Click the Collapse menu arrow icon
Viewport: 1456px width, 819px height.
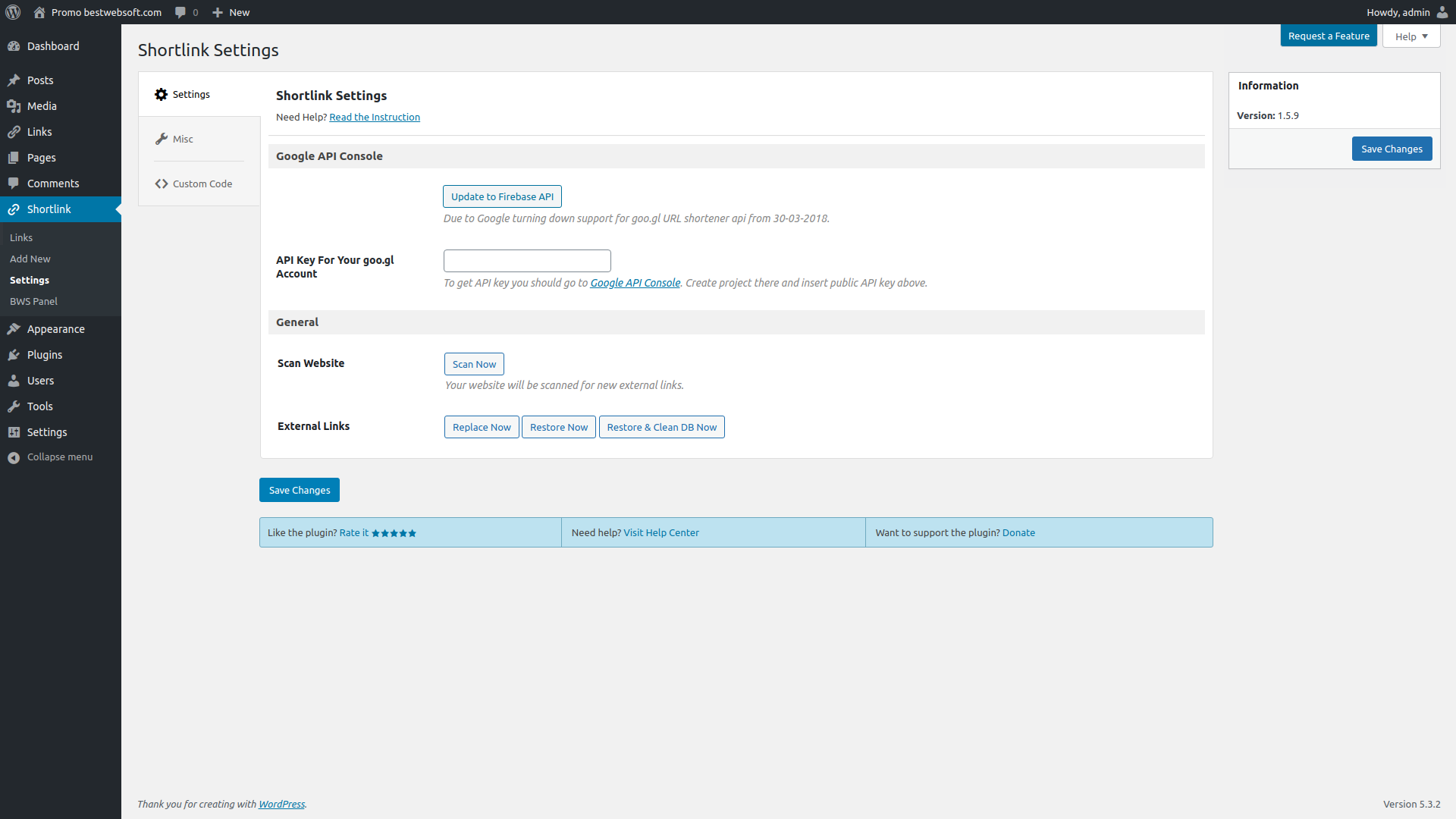click(x=14, y=457)
